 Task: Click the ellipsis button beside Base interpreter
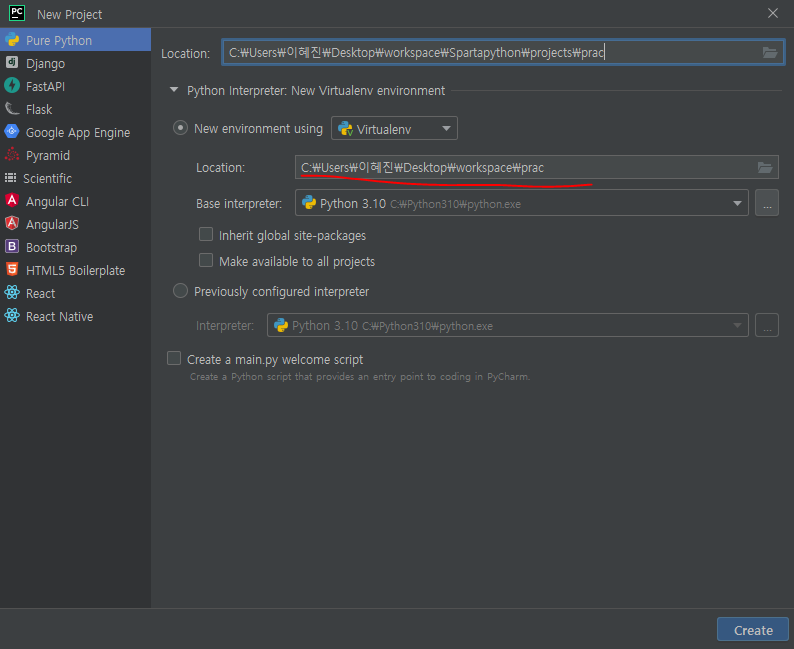point(767,203)
